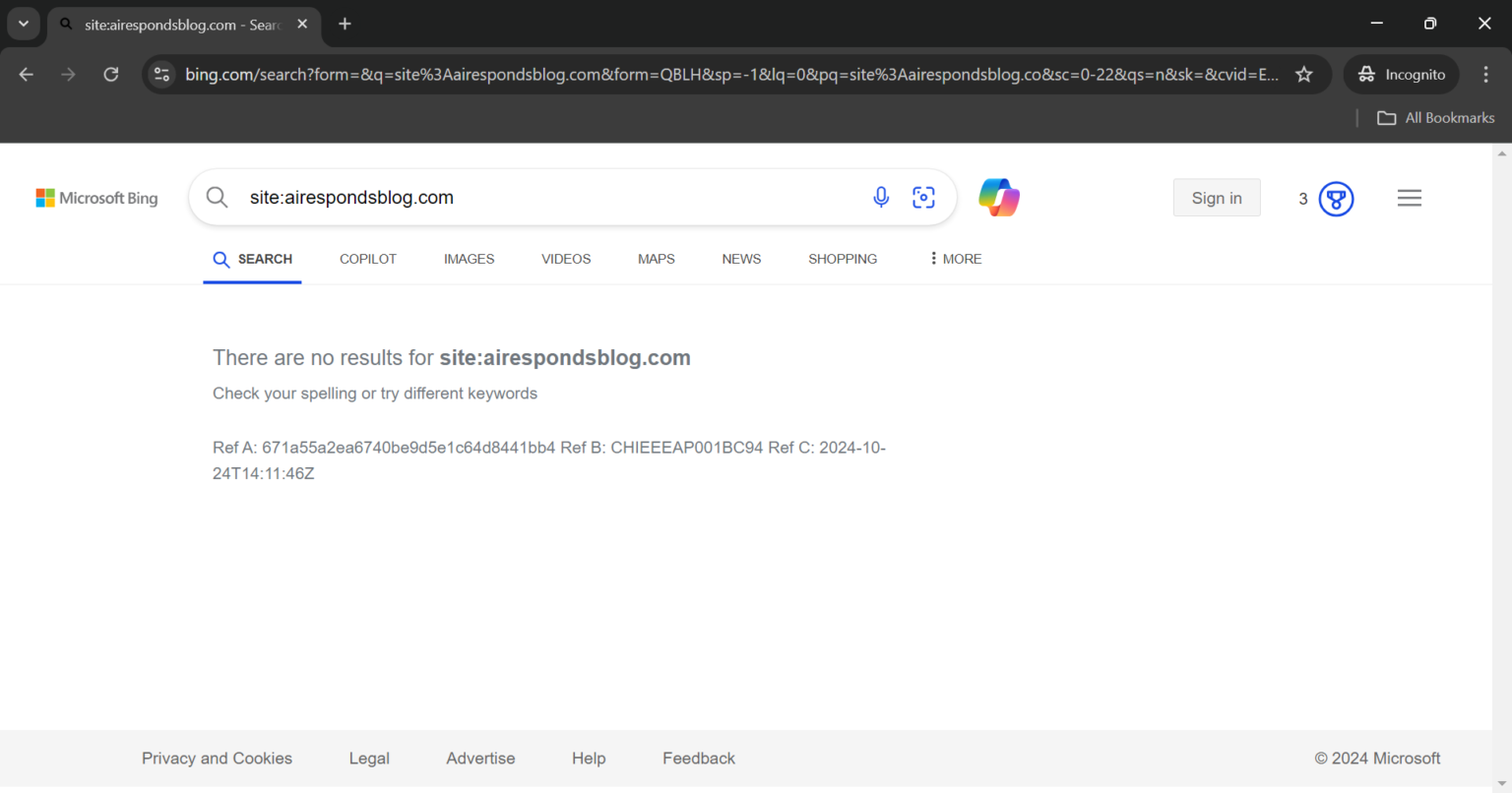Click the Microsoft Bing logo

[x=96, y=198]
